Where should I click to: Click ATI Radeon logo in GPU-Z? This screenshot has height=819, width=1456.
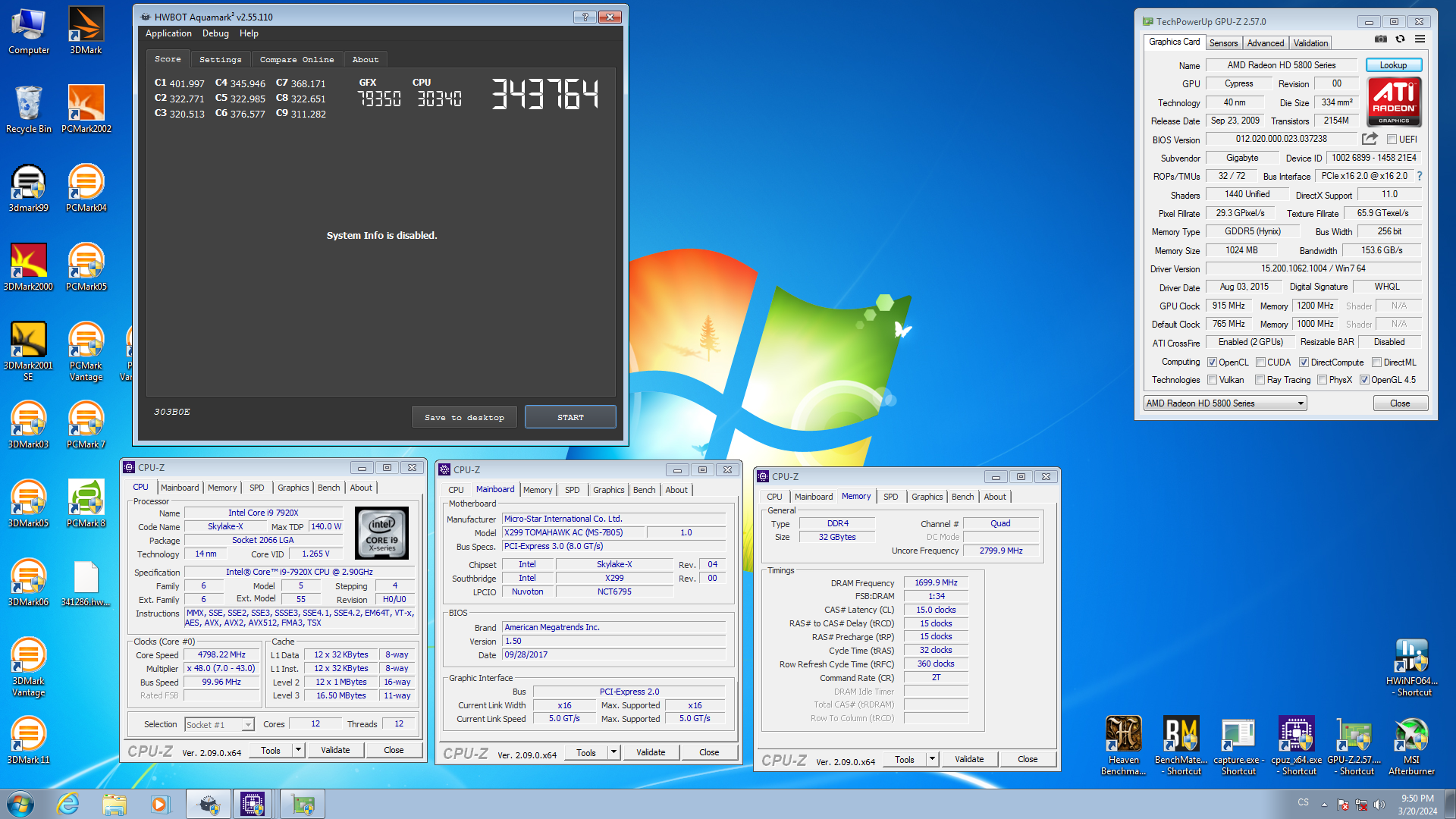point(1394,102)
